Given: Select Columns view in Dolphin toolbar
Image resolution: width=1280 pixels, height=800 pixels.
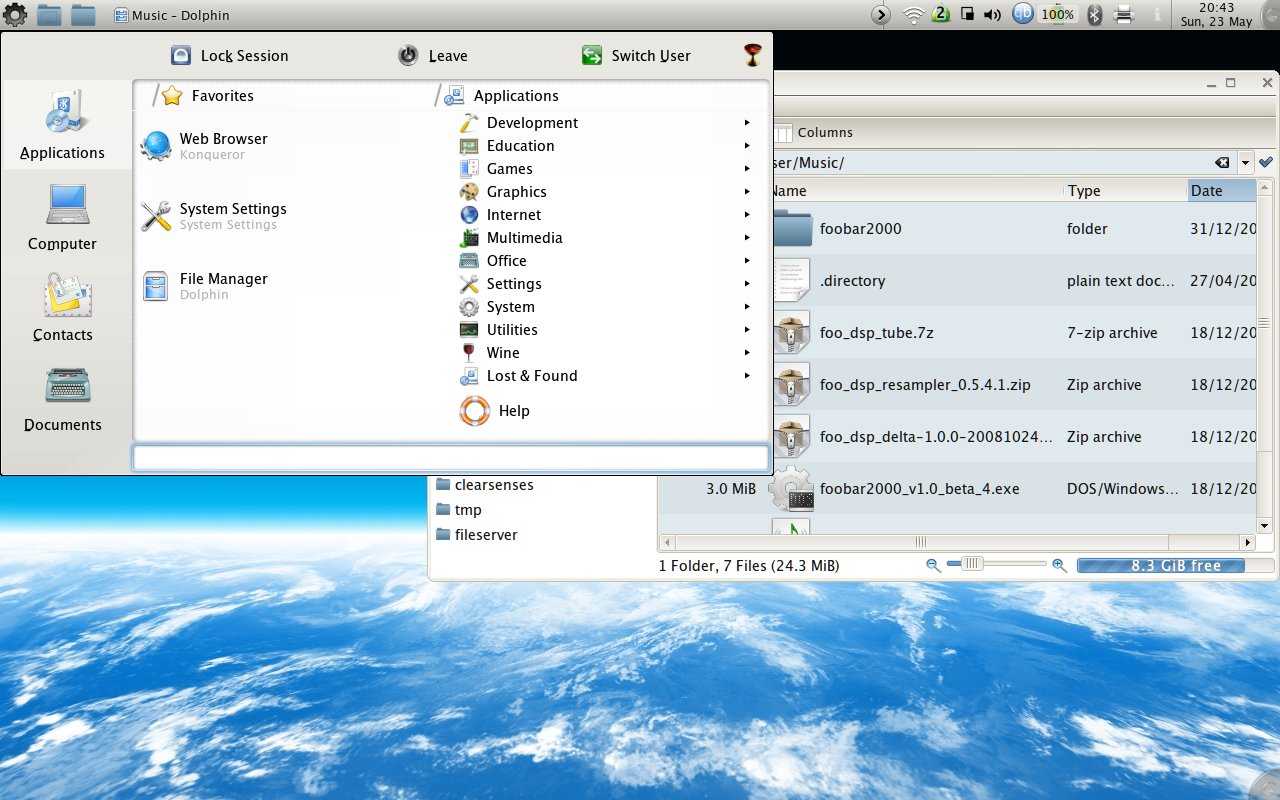Looking at the screenshot, I should click(x=813, y=133).
